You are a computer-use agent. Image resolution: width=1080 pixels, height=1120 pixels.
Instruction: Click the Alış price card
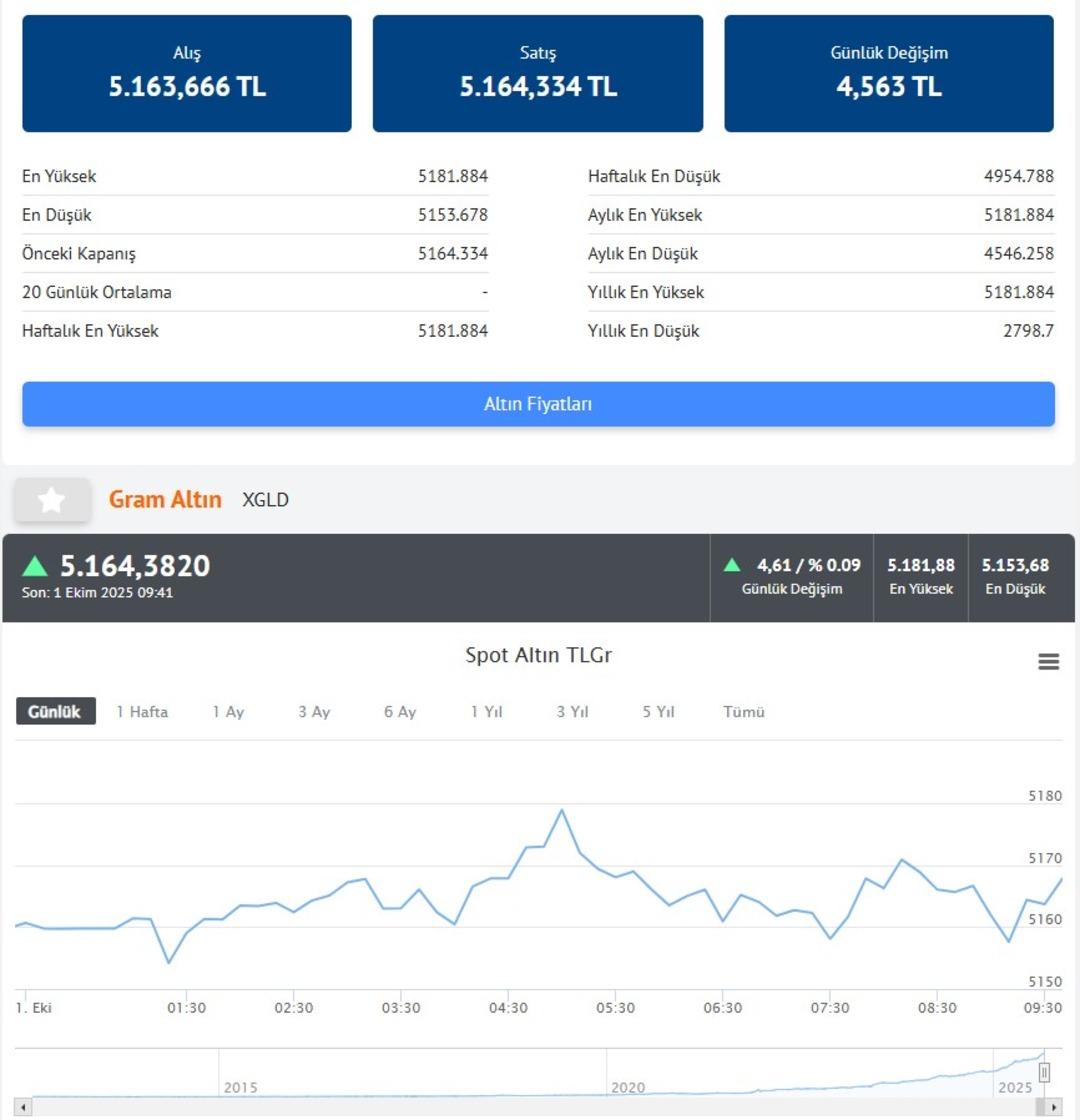[x=187, y=73]
